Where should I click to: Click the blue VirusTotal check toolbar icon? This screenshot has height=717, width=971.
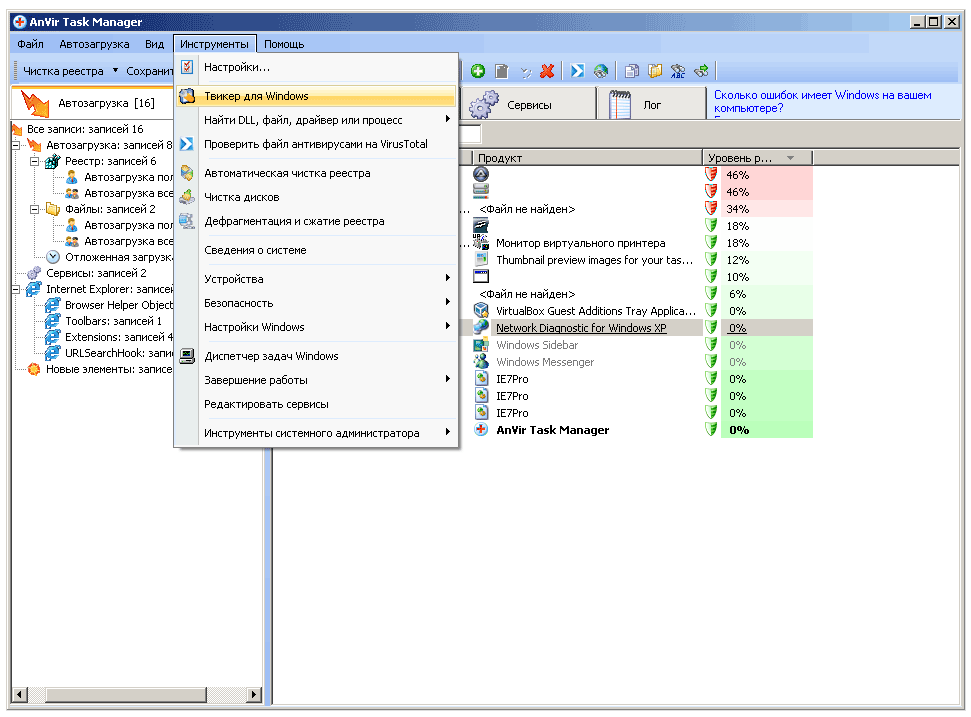click(x=578, y=71)
